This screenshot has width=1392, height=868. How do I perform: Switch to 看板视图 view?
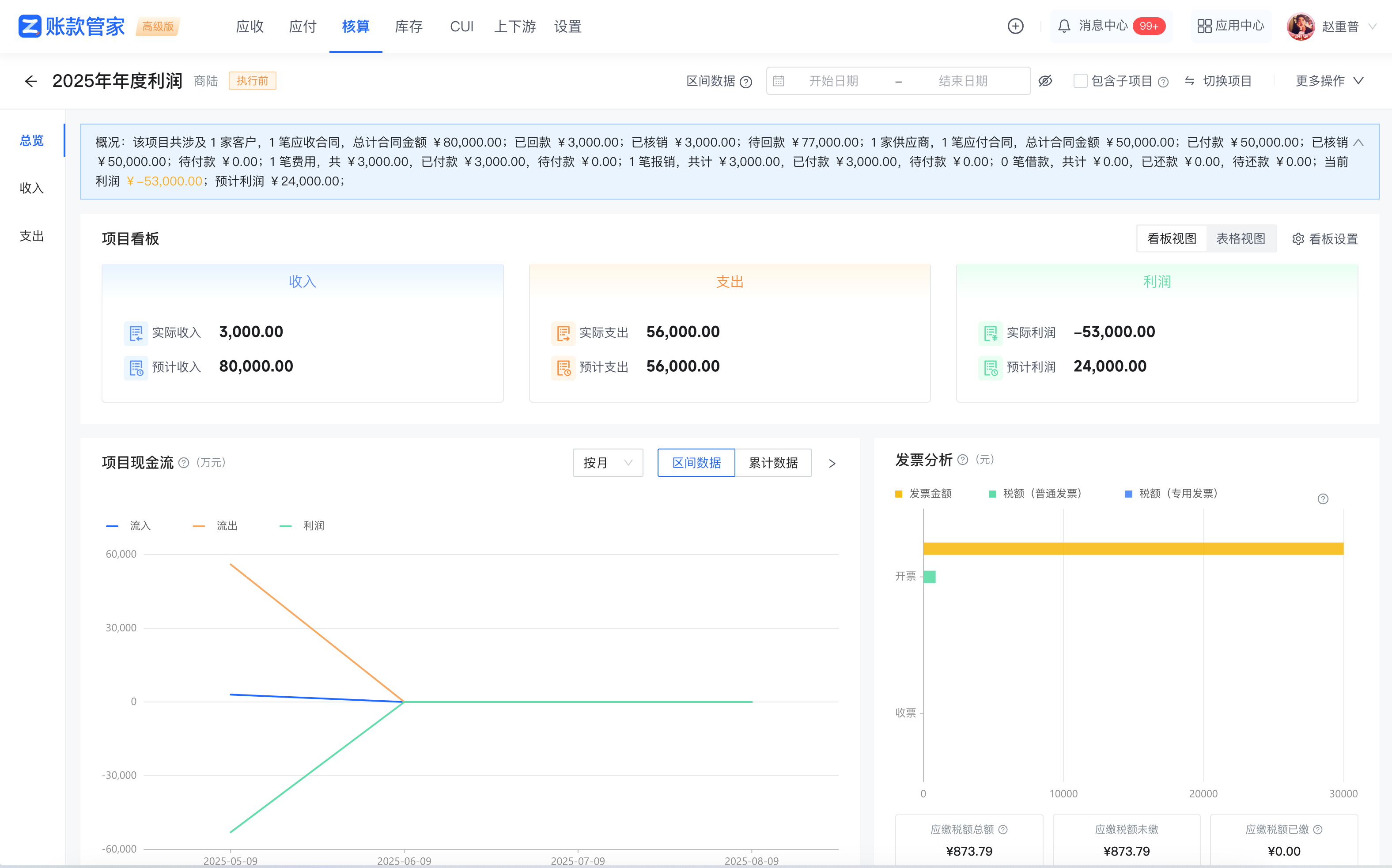(x=1172, y=239)
